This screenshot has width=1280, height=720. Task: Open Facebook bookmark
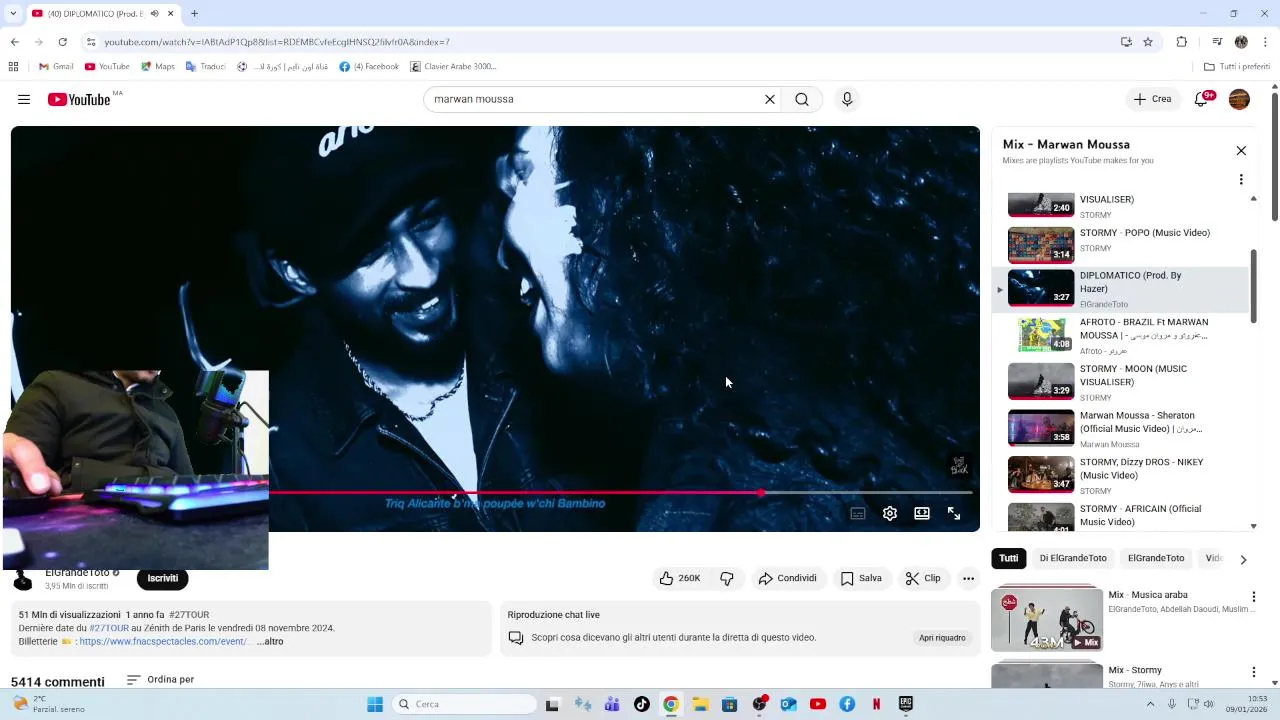click(x=369, y=67)
